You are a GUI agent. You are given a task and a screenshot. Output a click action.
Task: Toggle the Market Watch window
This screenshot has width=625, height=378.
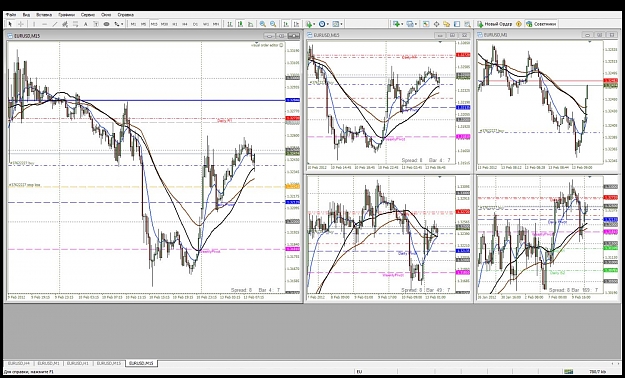click(426, 24)
